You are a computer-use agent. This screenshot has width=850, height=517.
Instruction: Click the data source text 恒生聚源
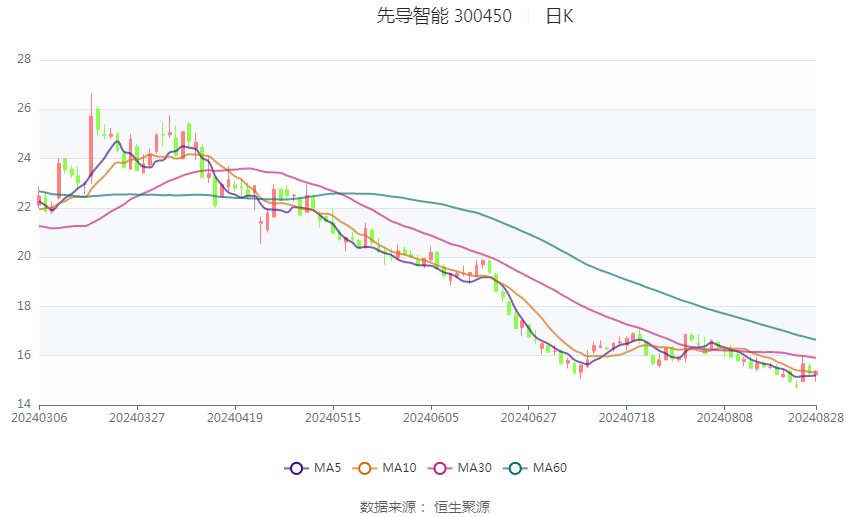pos(462,507)
